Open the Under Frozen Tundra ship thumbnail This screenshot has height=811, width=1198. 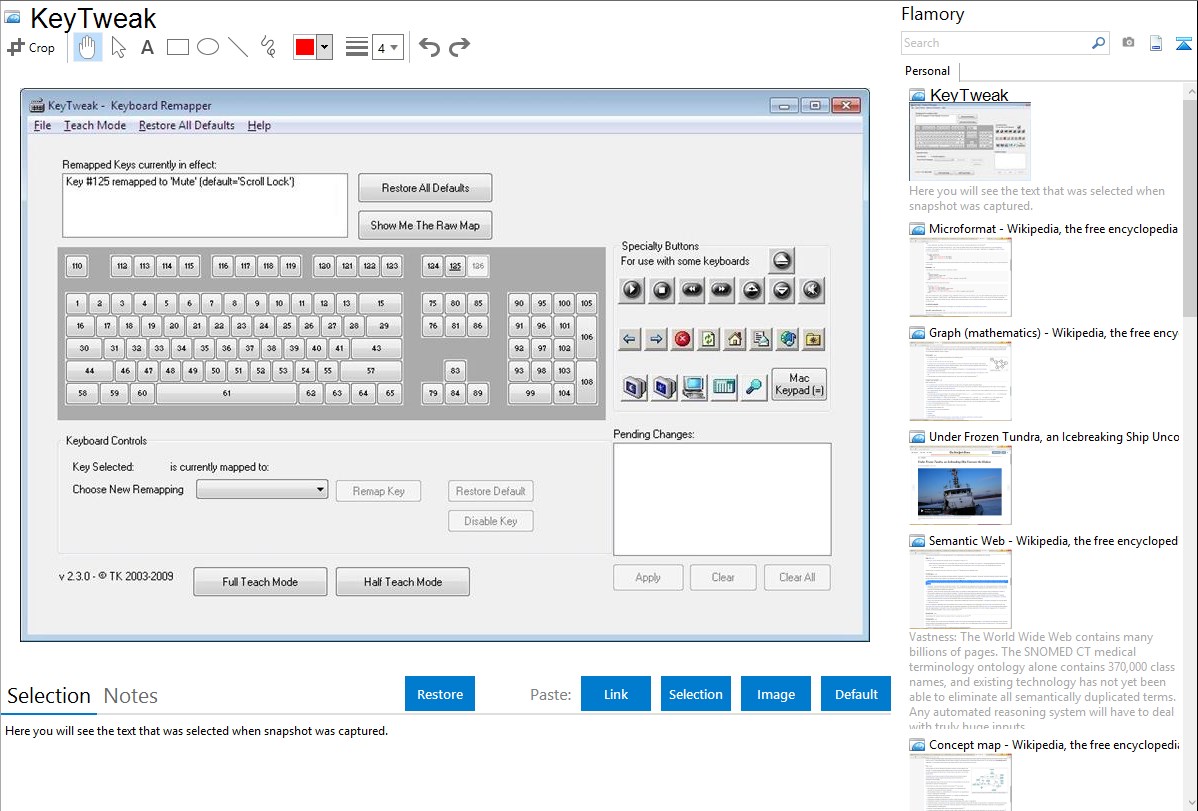[x=960, y=485]
